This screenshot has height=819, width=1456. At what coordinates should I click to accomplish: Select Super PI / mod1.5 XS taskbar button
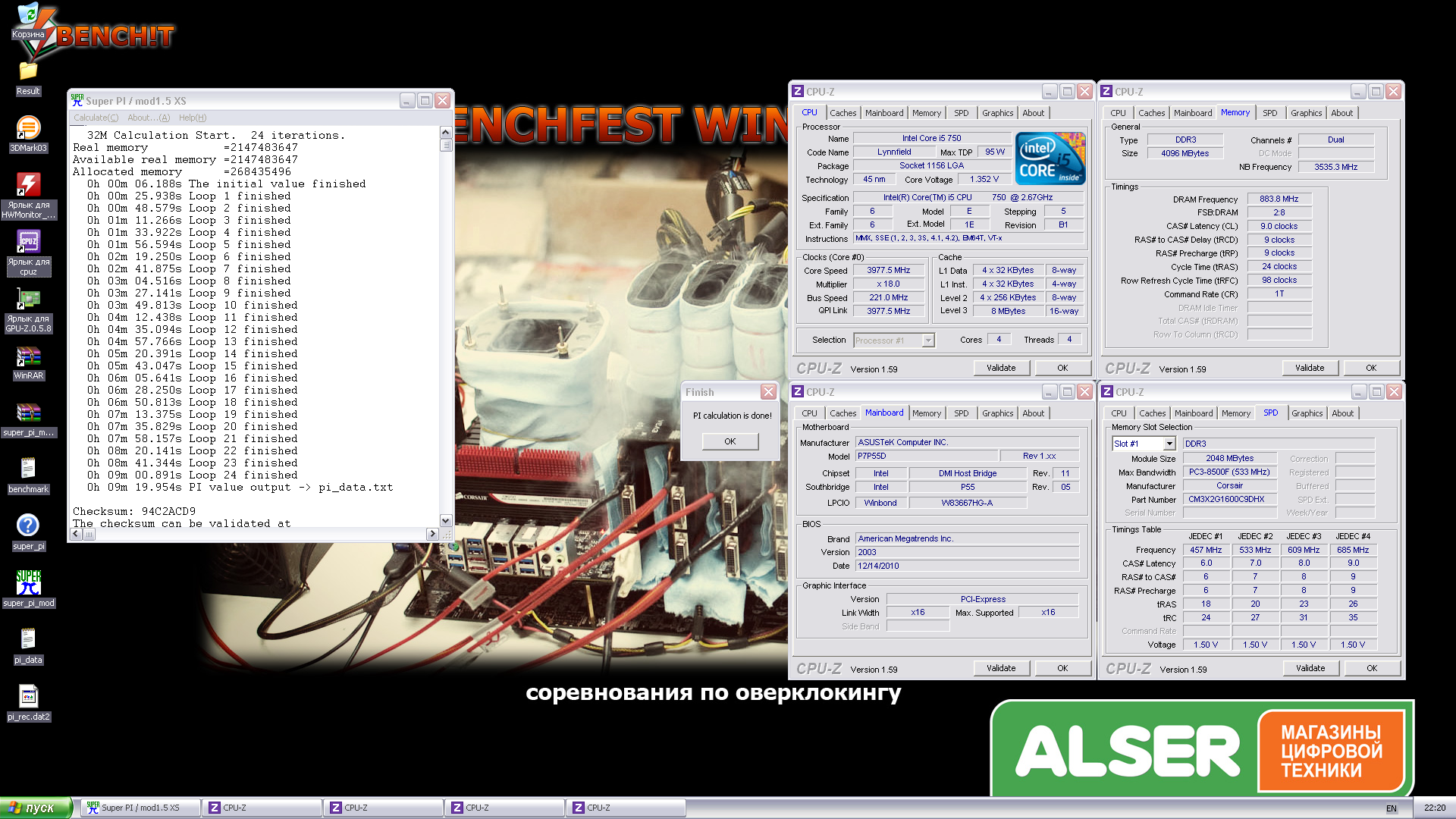(x=141, y=808)
